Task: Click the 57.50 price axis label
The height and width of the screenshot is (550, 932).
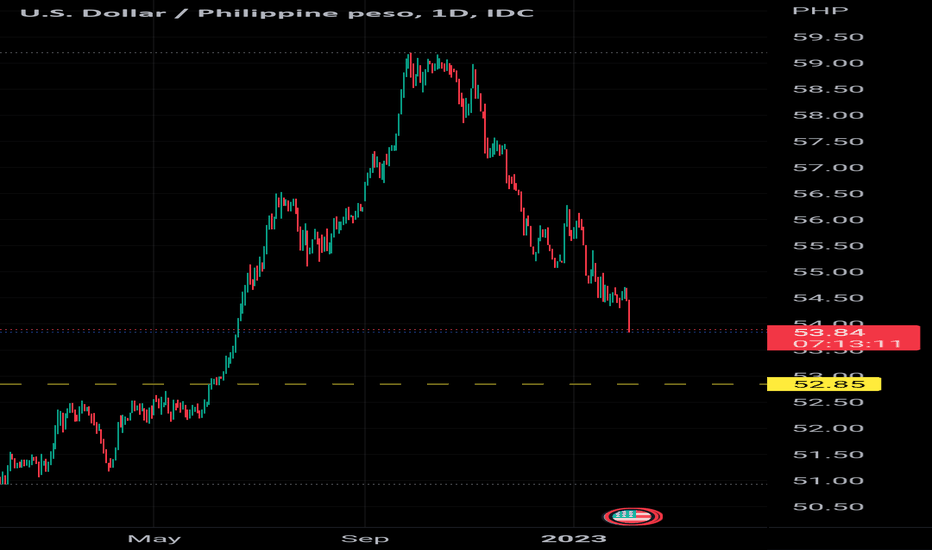Action: [828, 142]
